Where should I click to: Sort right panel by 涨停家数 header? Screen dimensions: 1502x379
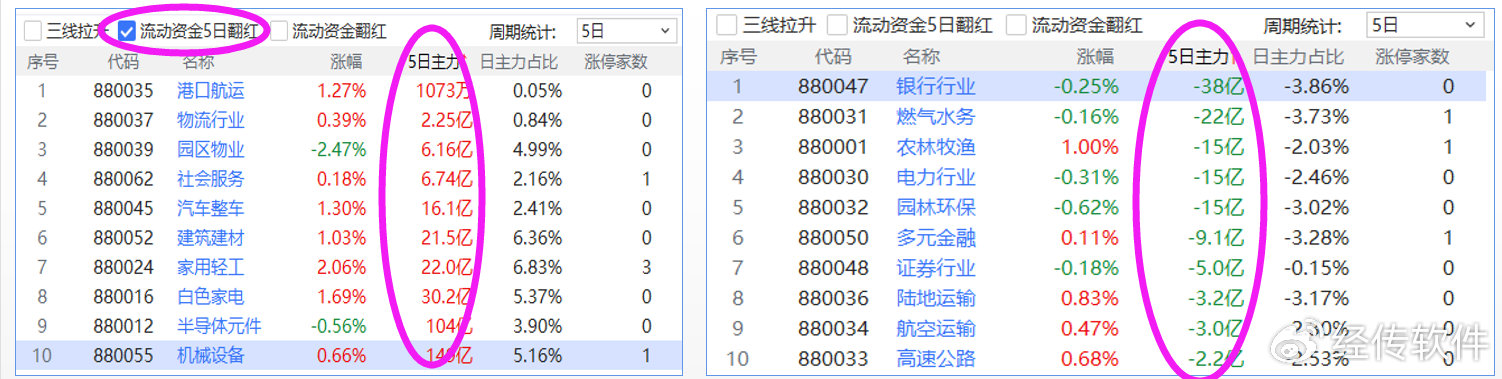tap(1412, 56)
